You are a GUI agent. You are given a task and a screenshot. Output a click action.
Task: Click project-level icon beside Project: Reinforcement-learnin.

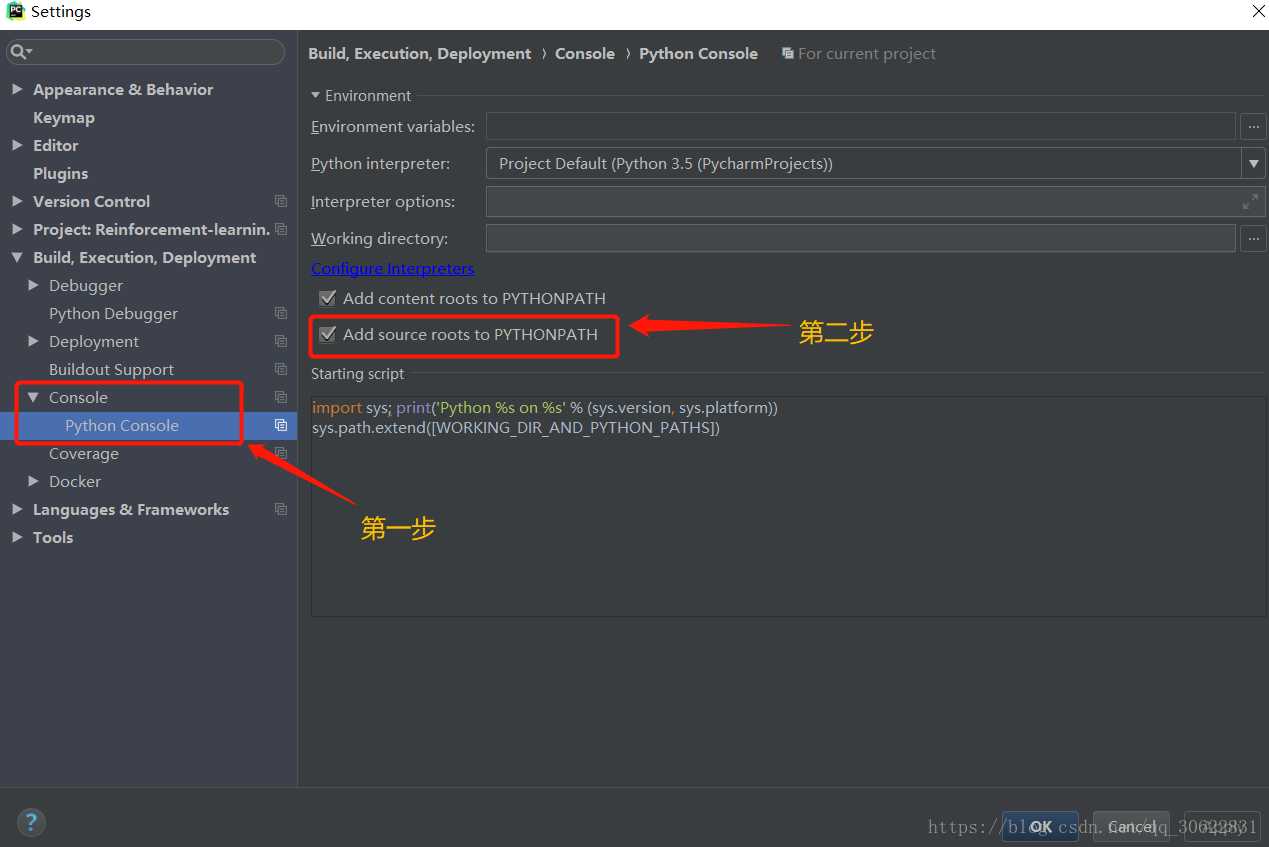[x=281, y=229]
